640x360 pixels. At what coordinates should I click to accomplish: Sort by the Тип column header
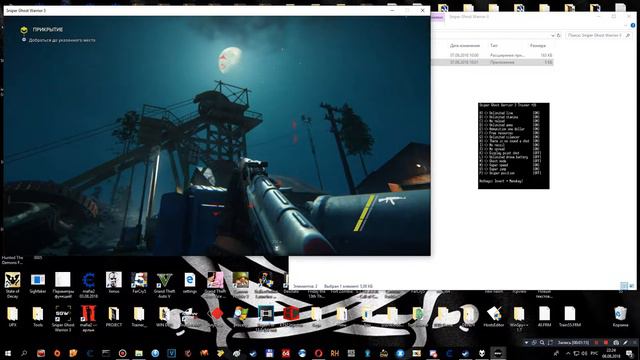[494, 46]
